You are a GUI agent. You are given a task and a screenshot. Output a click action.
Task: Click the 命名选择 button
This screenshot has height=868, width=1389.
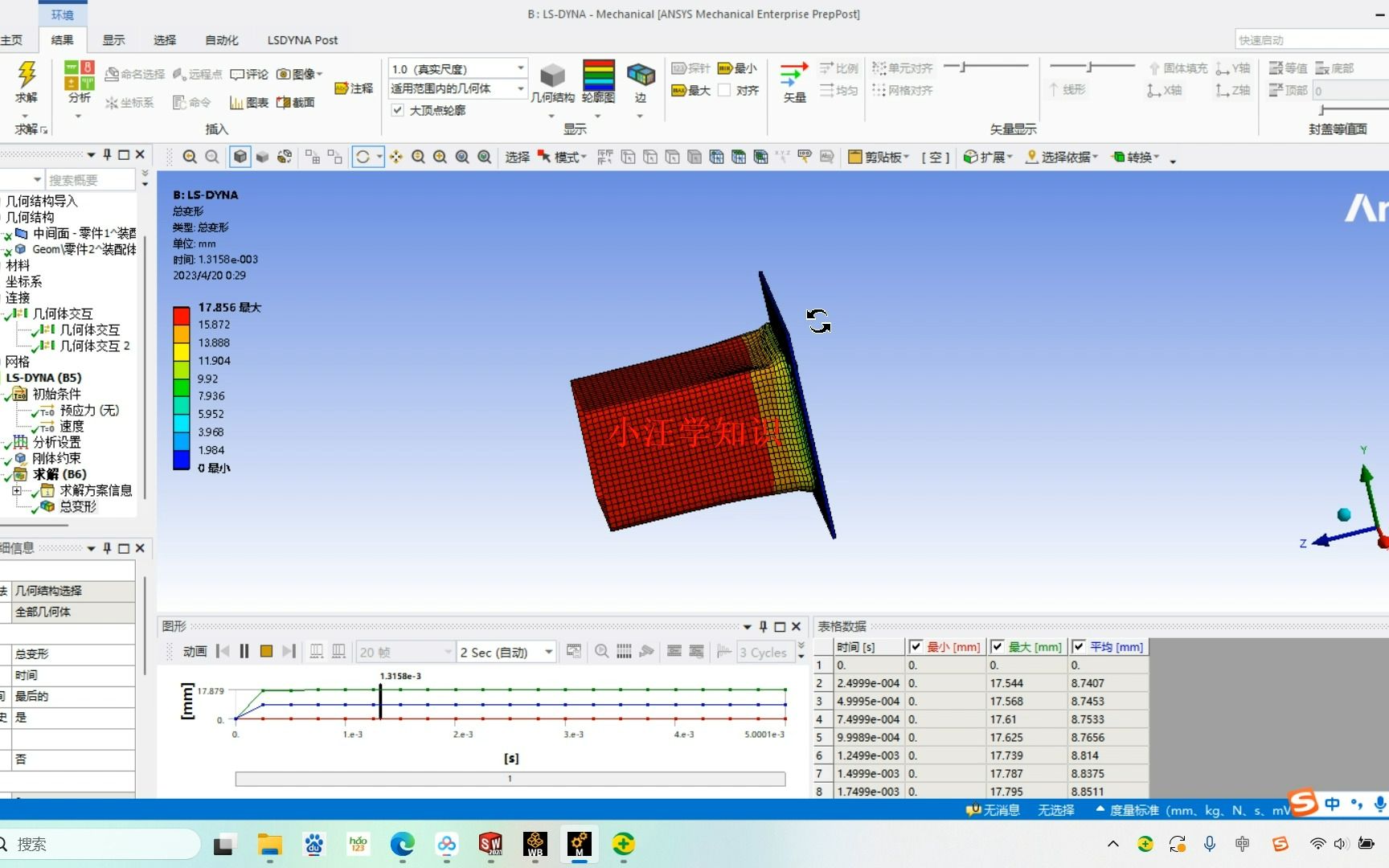(135, 73)
